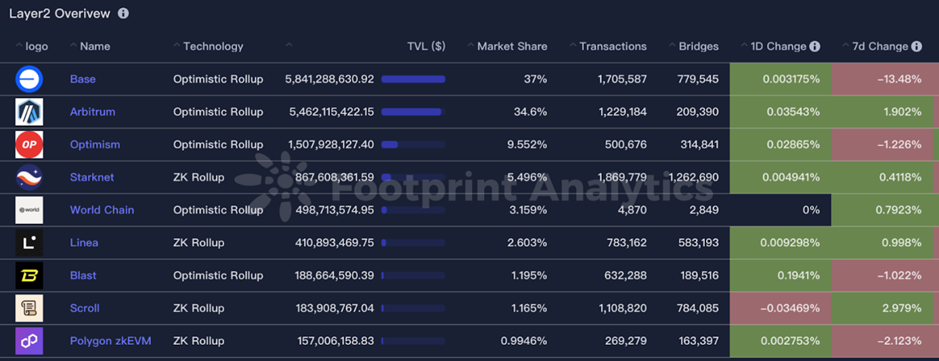The image size is (939, 361).
Task: Click the 7d Change info icon
Action: click(916, 47)
